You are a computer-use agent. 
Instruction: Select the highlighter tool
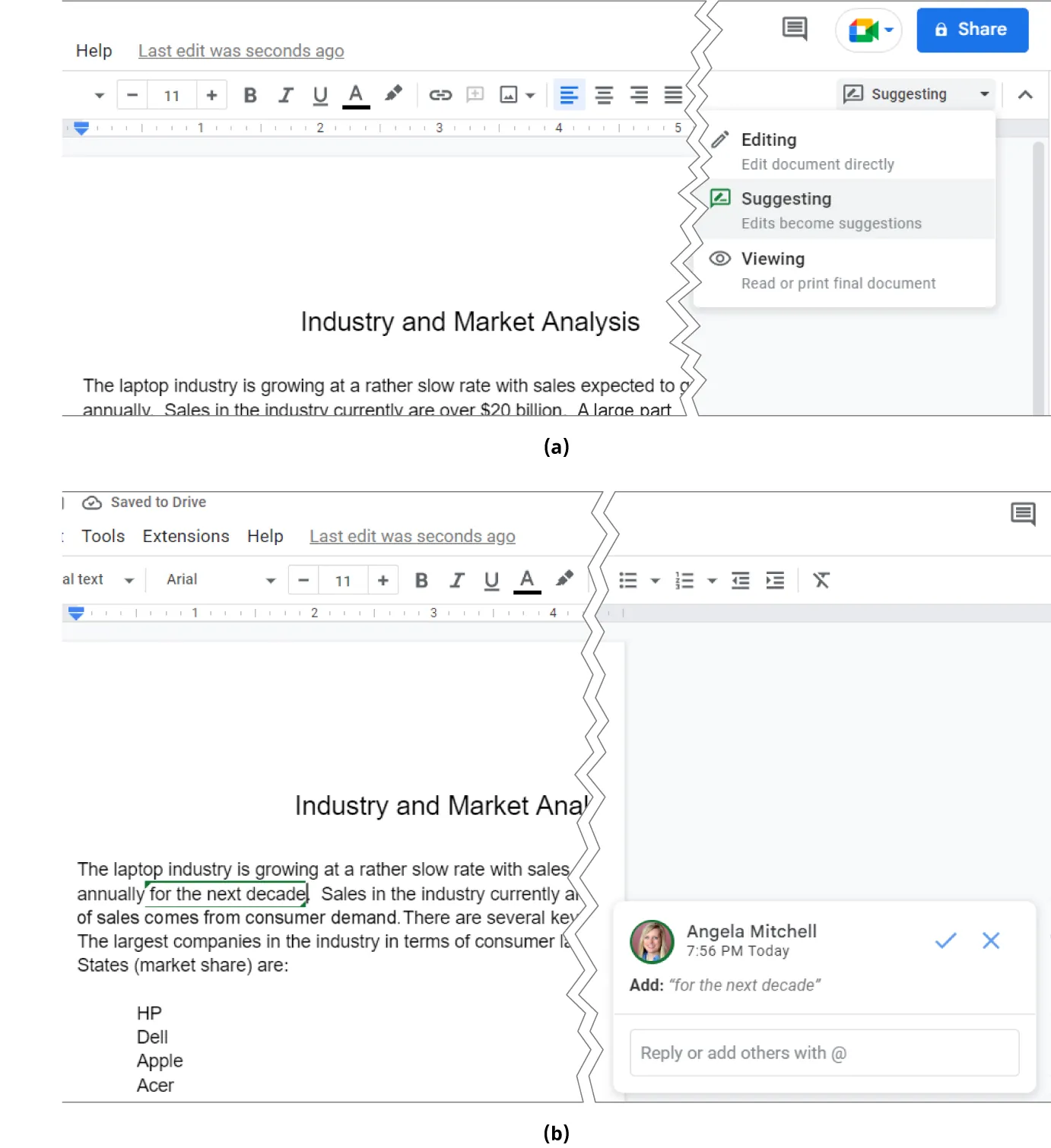(x=393, y=94)
